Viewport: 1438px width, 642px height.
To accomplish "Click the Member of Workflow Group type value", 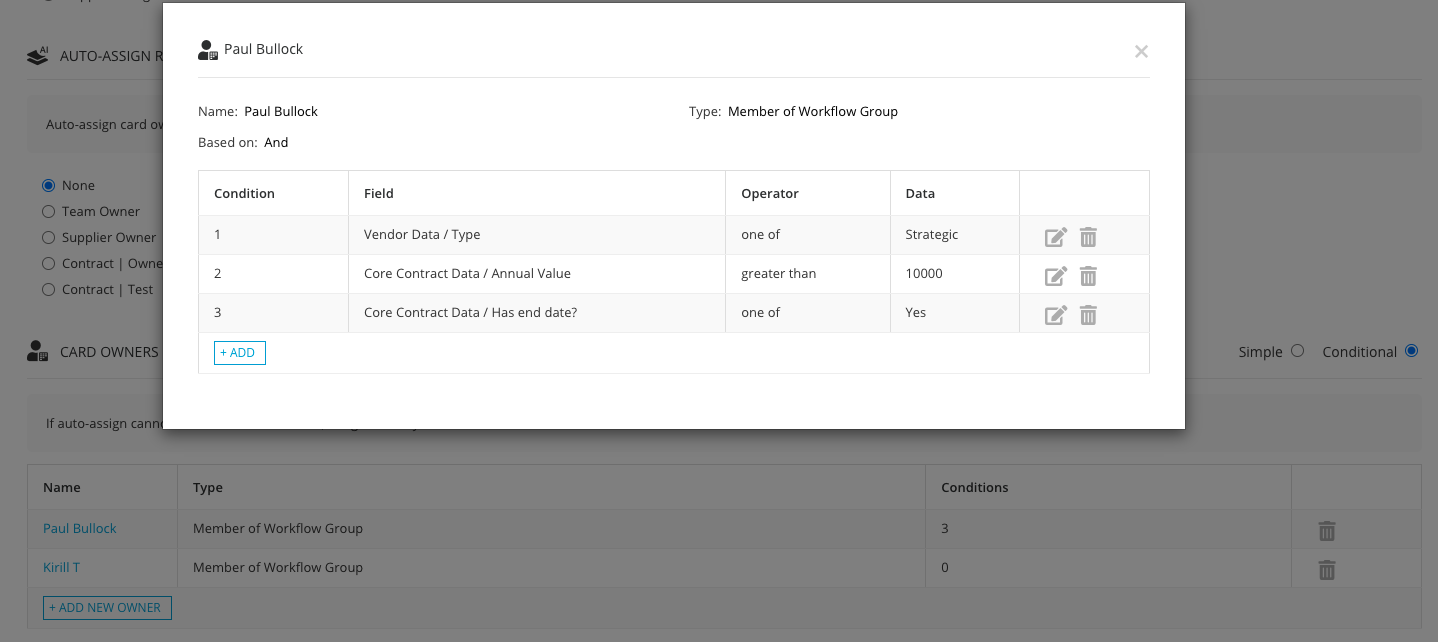I will (x=813, y=111).
